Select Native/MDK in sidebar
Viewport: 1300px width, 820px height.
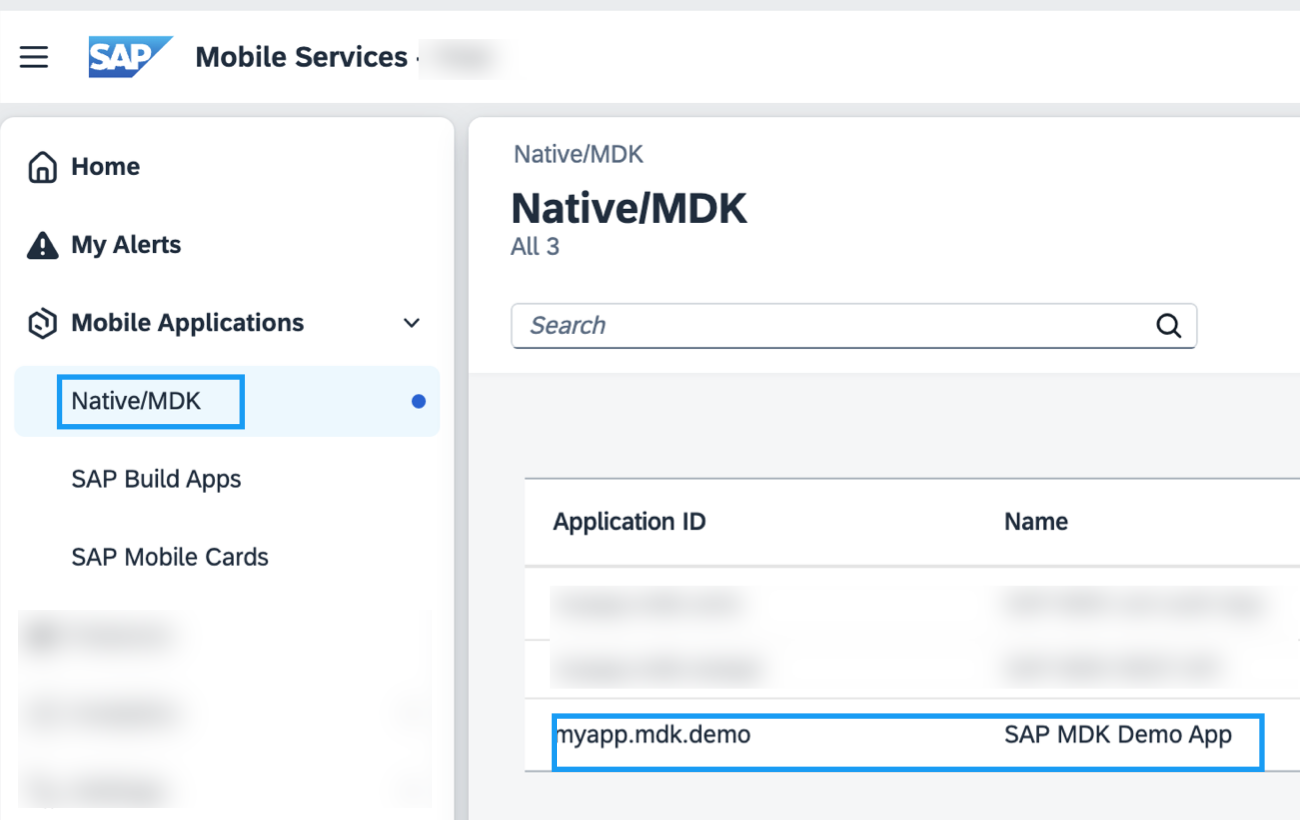click(227, 401)
